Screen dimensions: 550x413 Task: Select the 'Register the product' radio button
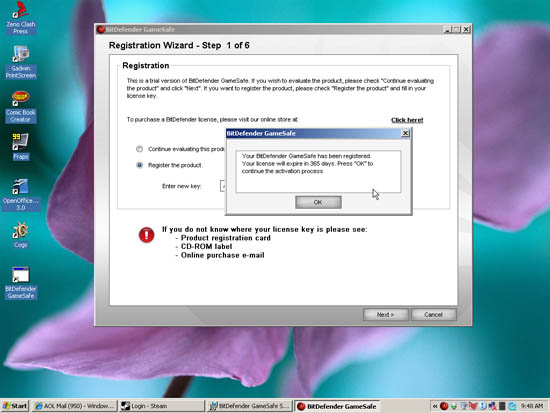pyautogui.click(x=139, y=165)
